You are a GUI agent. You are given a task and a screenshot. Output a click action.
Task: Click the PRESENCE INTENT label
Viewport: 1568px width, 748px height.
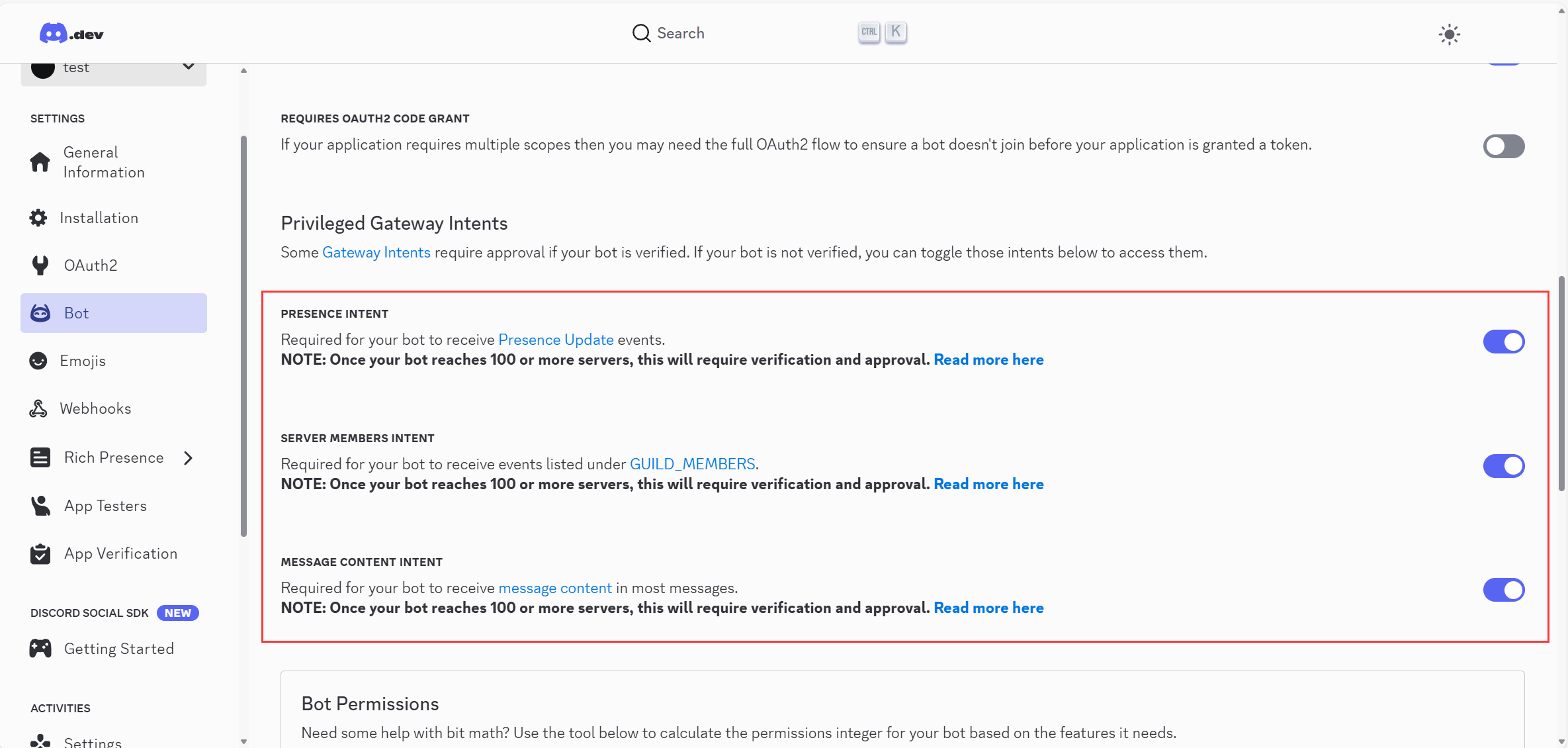click(x=334, y=314)
